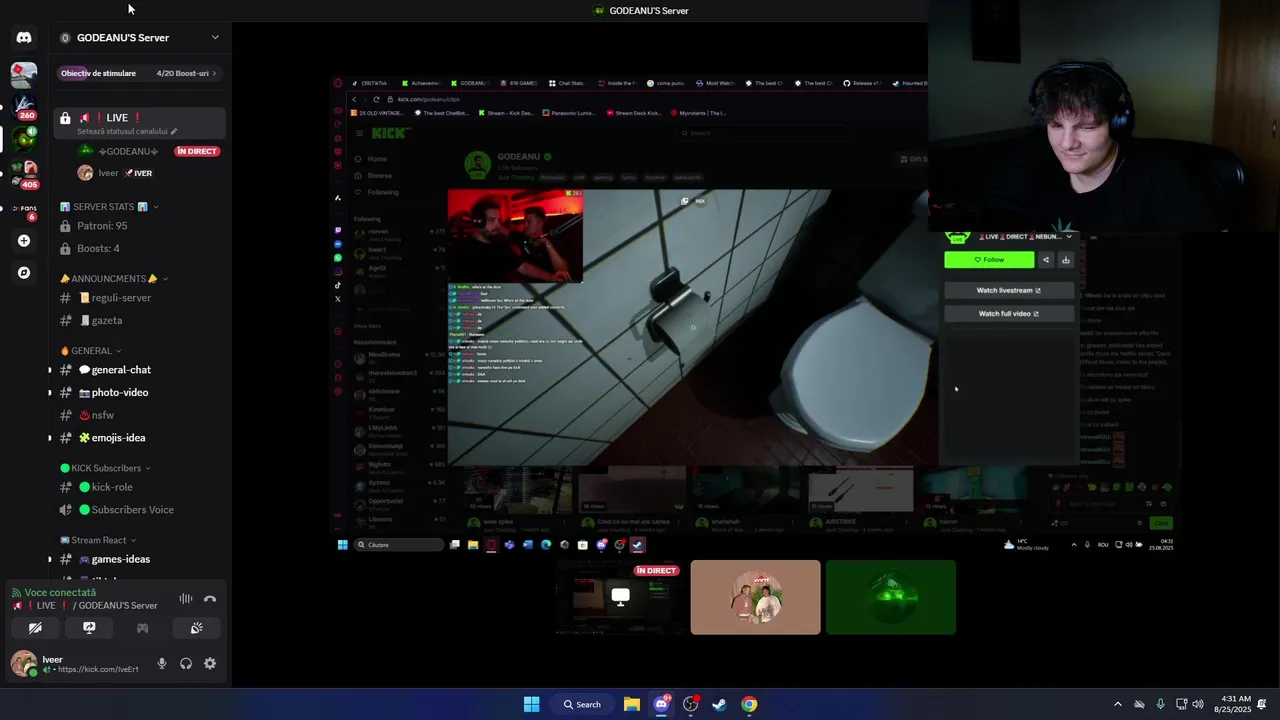Show hidden system tray icons
The width and height of the screenshot is (1280, 720).
click(x=1118, y=704)
